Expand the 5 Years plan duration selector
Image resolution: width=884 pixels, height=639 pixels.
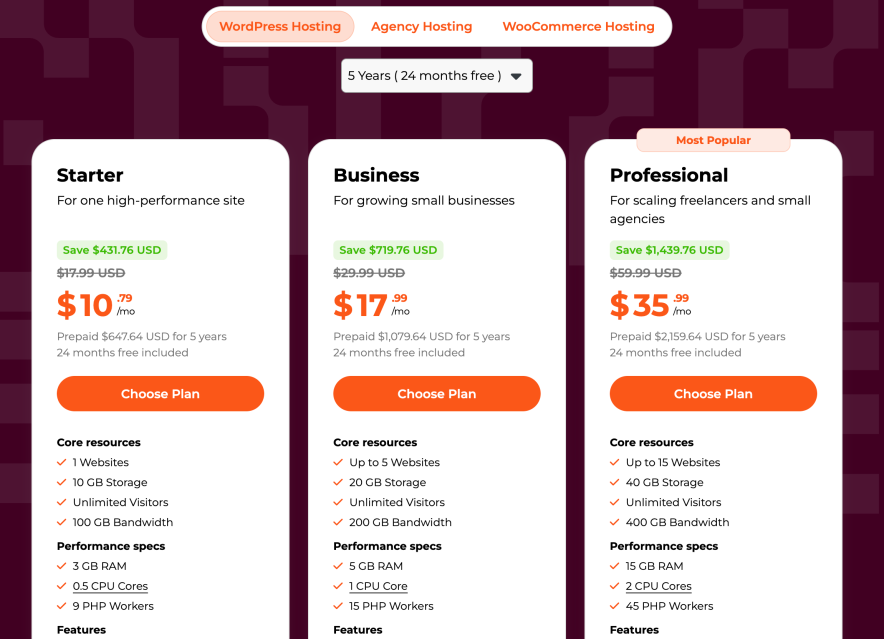tap(436, 75)
